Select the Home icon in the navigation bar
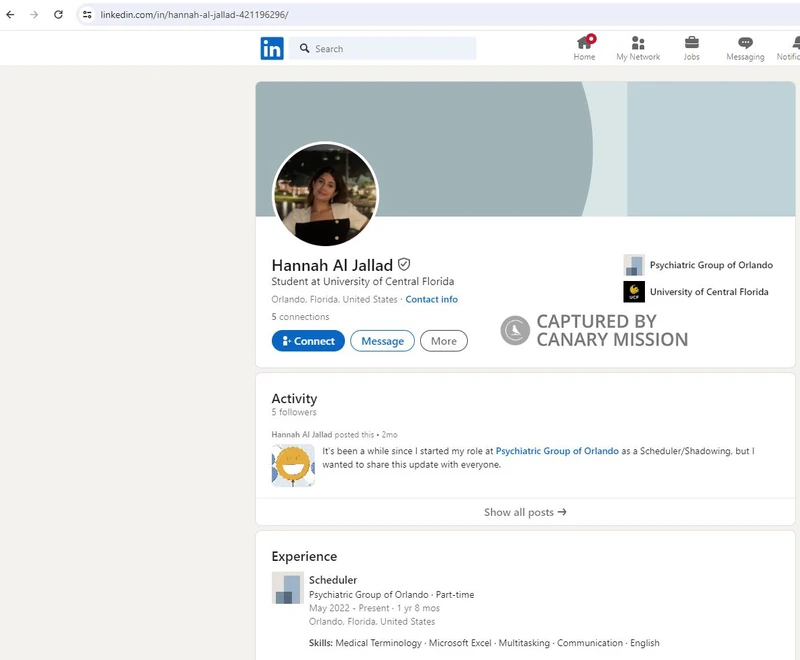800x660 pixels. 584,48
